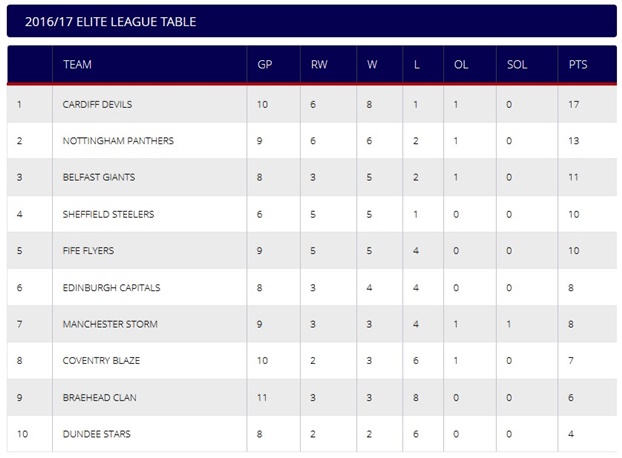Click the Belfast Giants team name

point(99,177)
